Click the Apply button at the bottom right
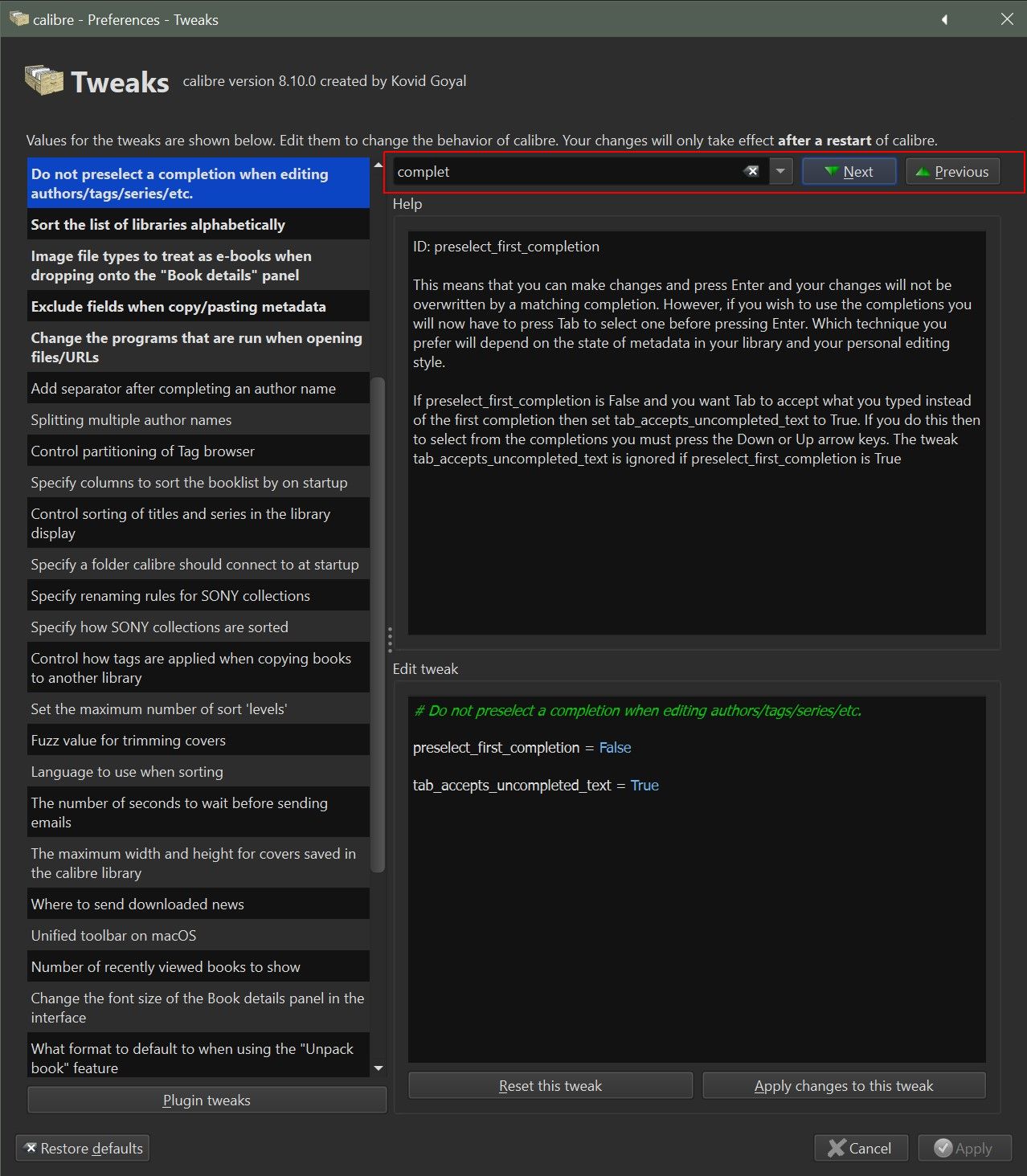 tap(964, 1149)
